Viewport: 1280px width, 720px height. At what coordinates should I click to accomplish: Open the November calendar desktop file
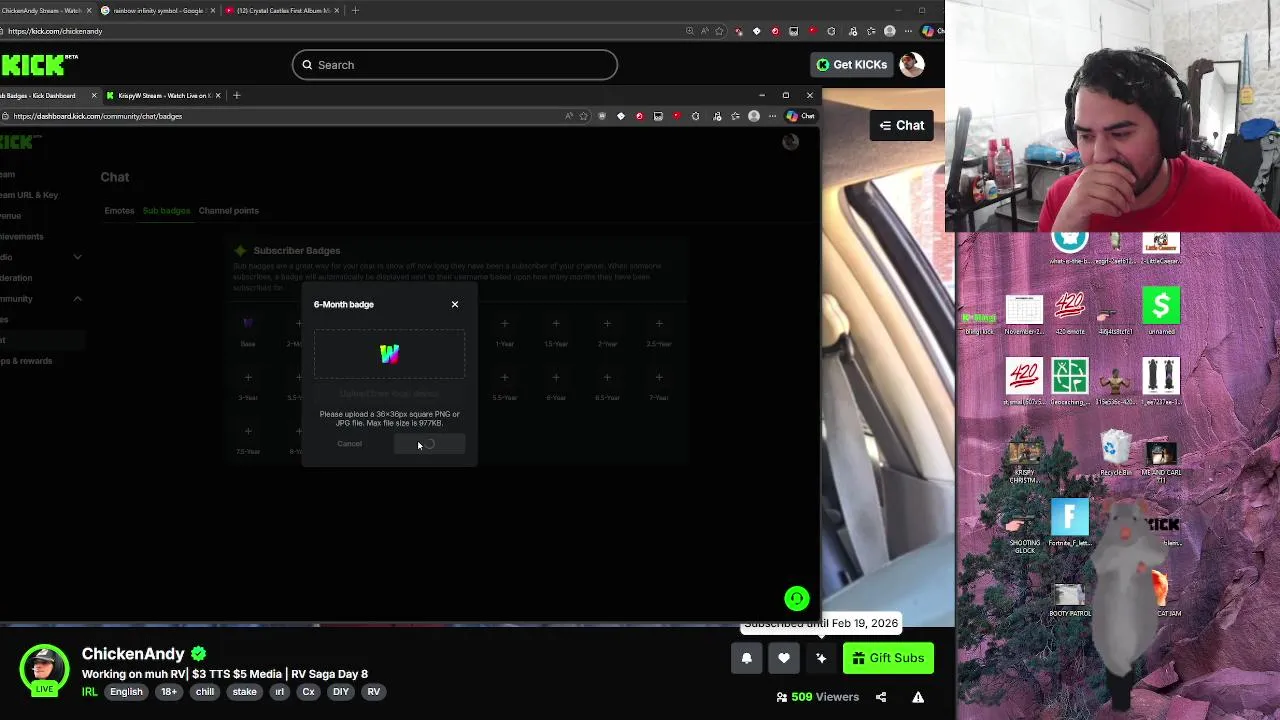1024,316
